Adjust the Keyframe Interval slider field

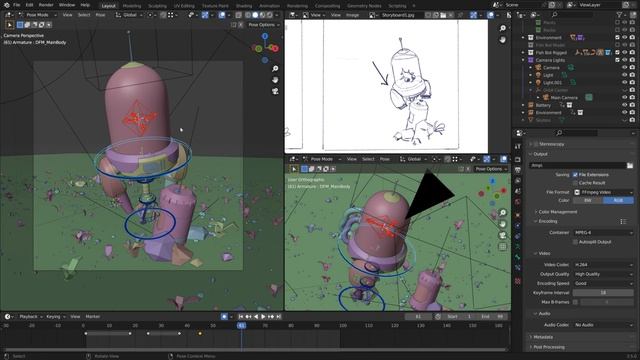click(x=604, y=293)
